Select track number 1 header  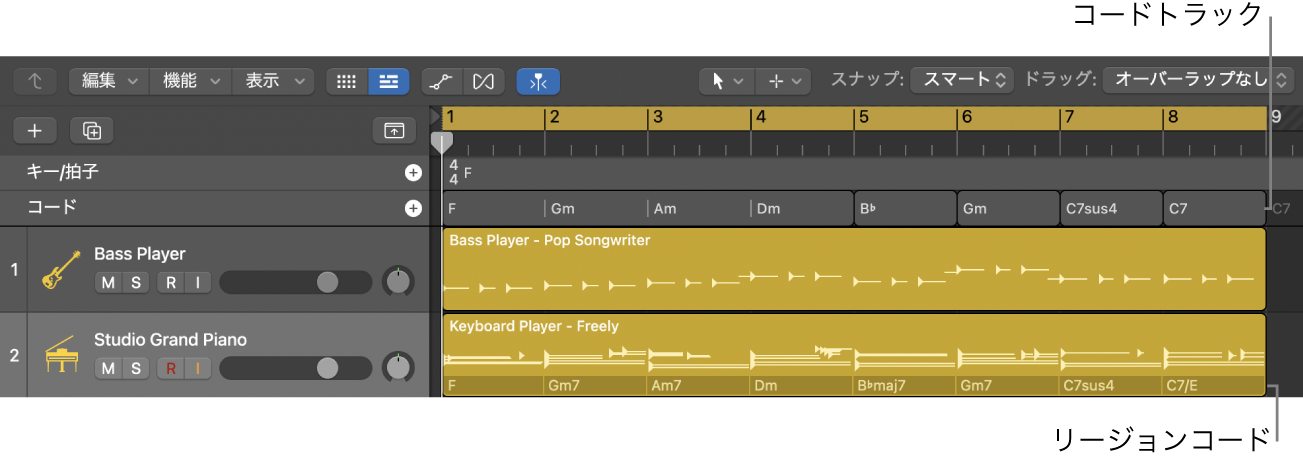click(x=13, y=269)
